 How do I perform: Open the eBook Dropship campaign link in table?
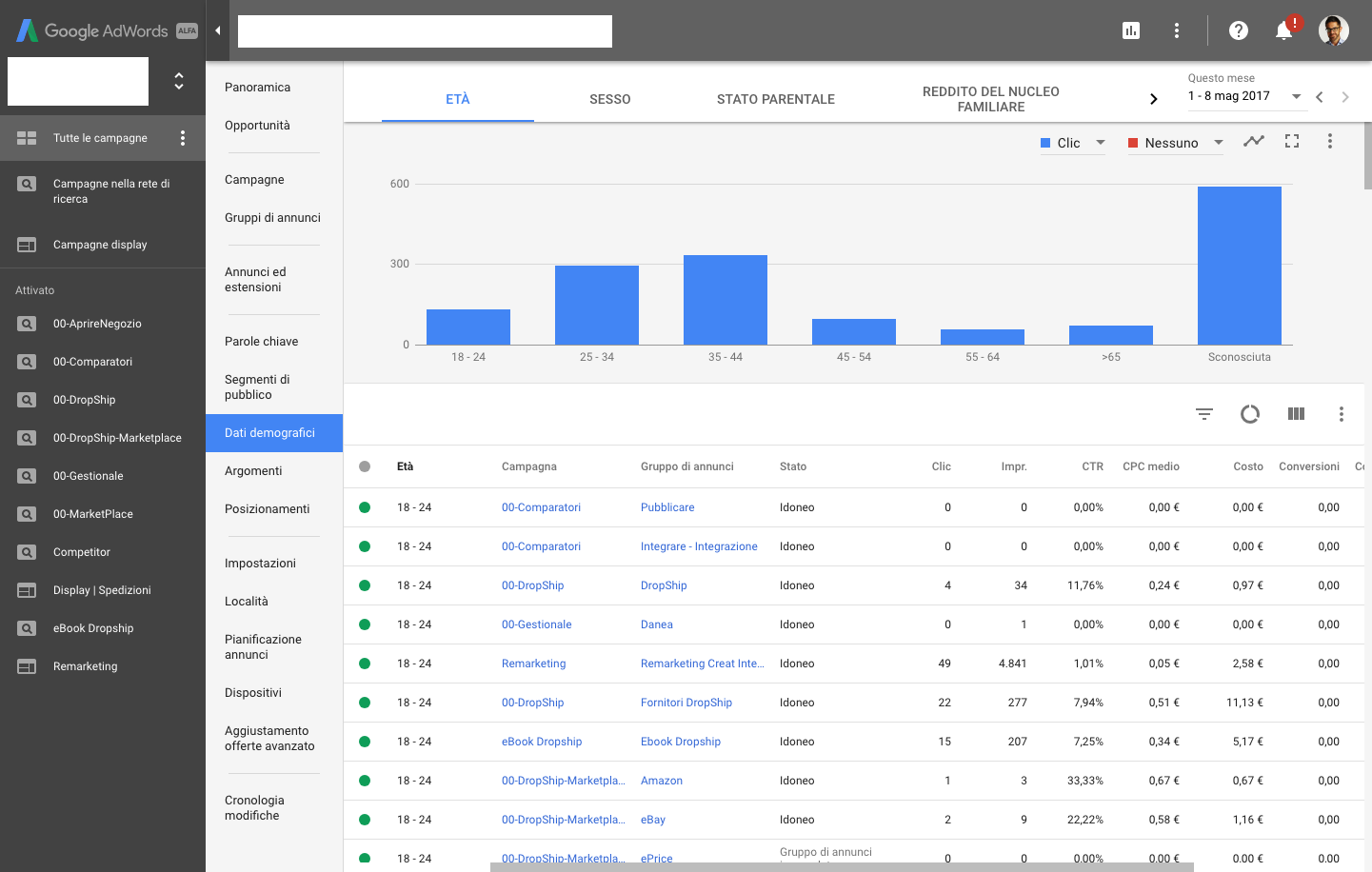542,742
